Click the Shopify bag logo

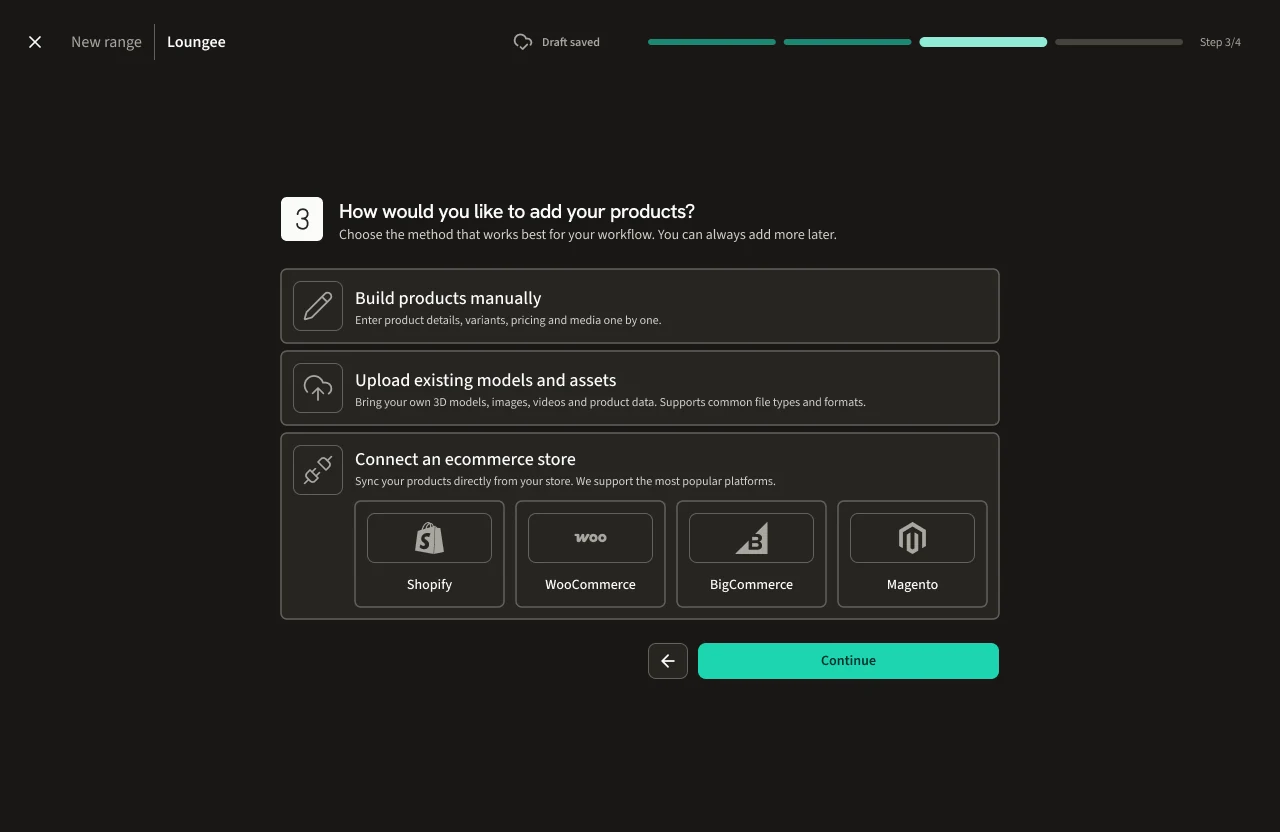pyautogui.click(x=429, y=538)
